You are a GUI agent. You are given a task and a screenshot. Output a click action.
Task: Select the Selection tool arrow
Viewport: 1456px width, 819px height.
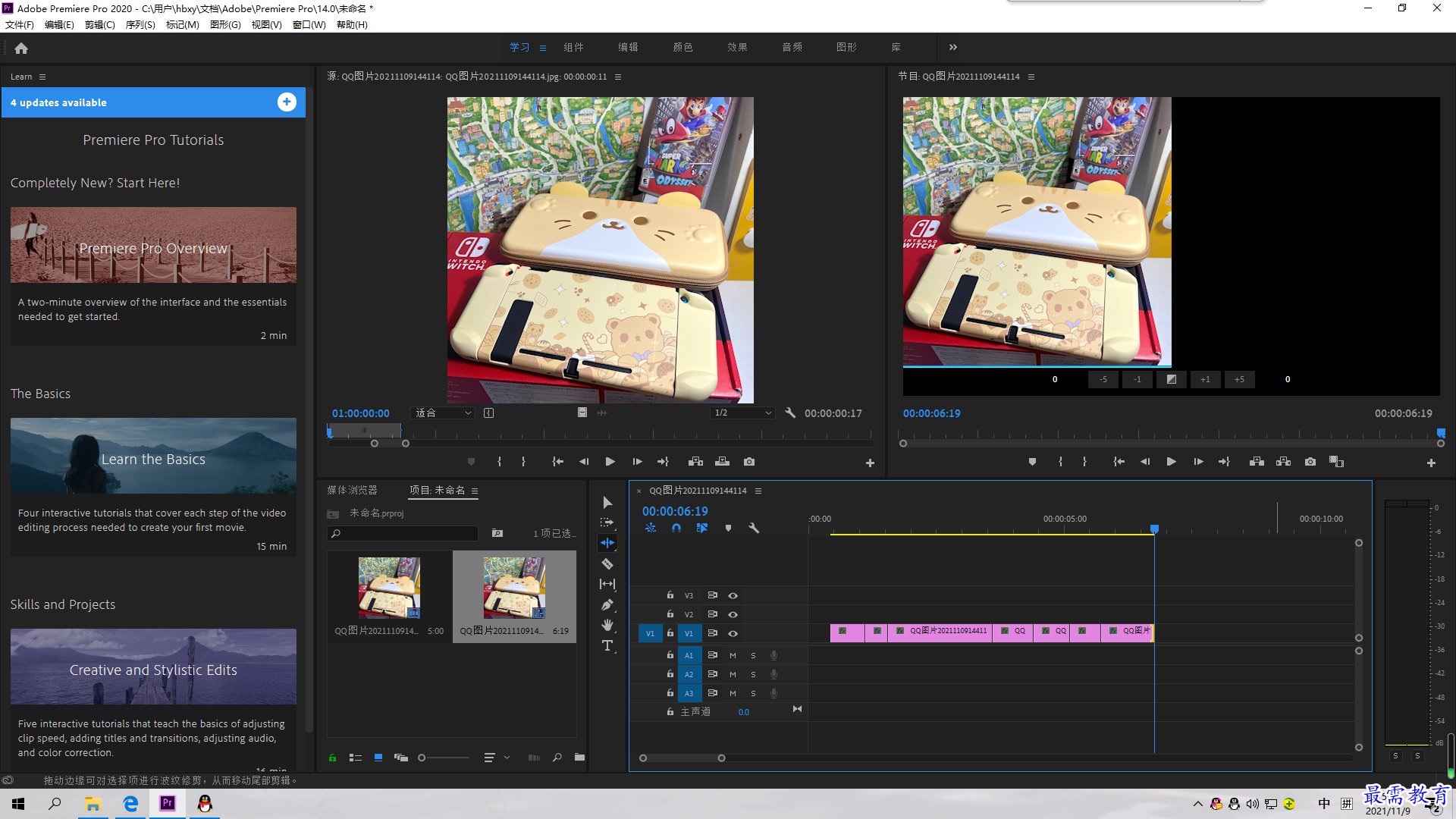607,503
